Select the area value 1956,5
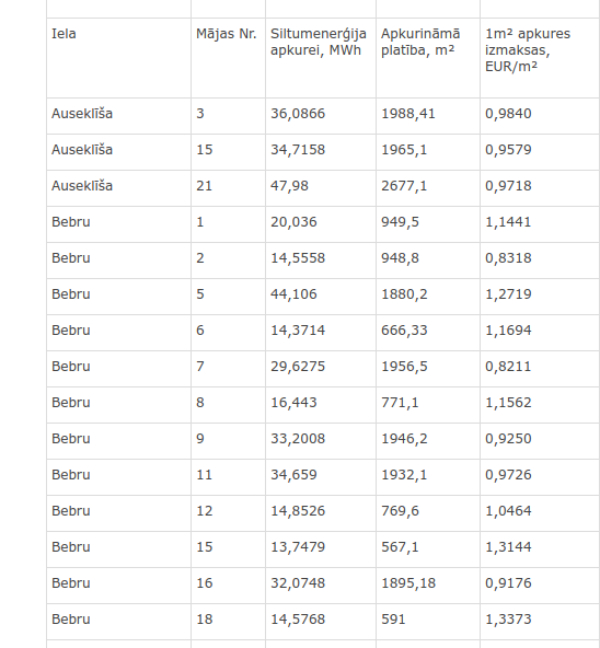Viewport: 600px width, 648px height. pyautogui.click(x=404, y=366)
